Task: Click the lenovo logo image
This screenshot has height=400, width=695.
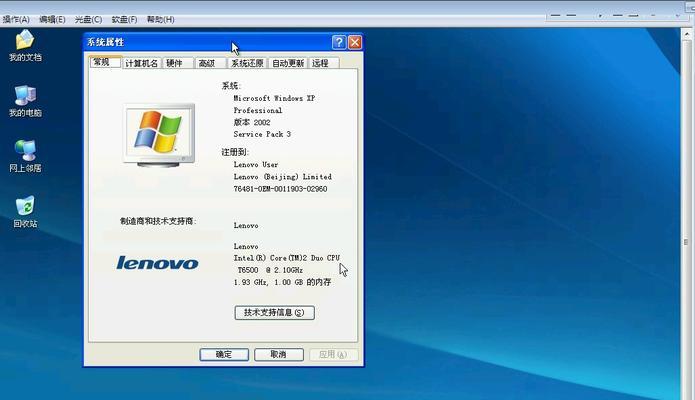Action: pos(157,263)
